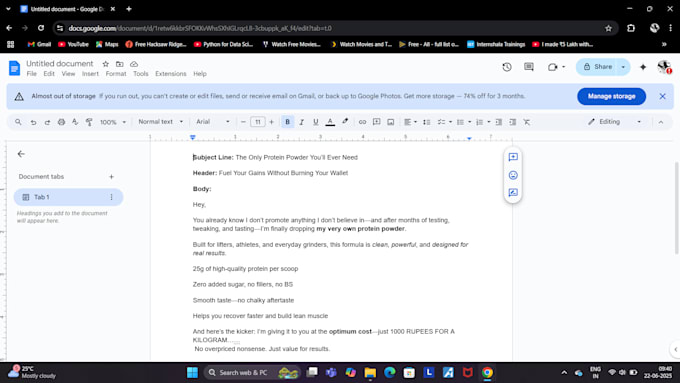
Task: Star the Untitled document
Action: point(105,64)
